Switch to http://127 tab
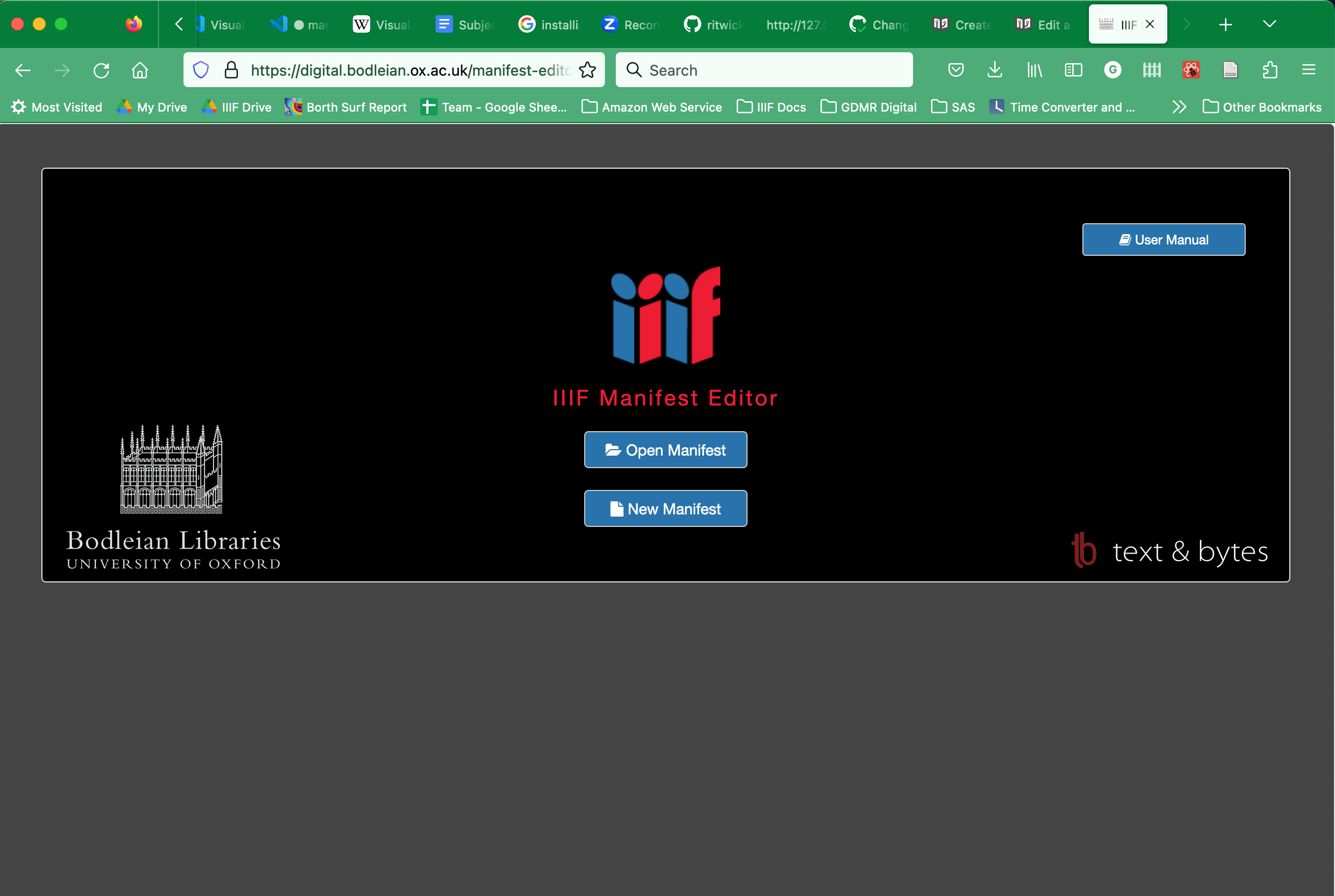The image size is (1335, 896). 796,24
